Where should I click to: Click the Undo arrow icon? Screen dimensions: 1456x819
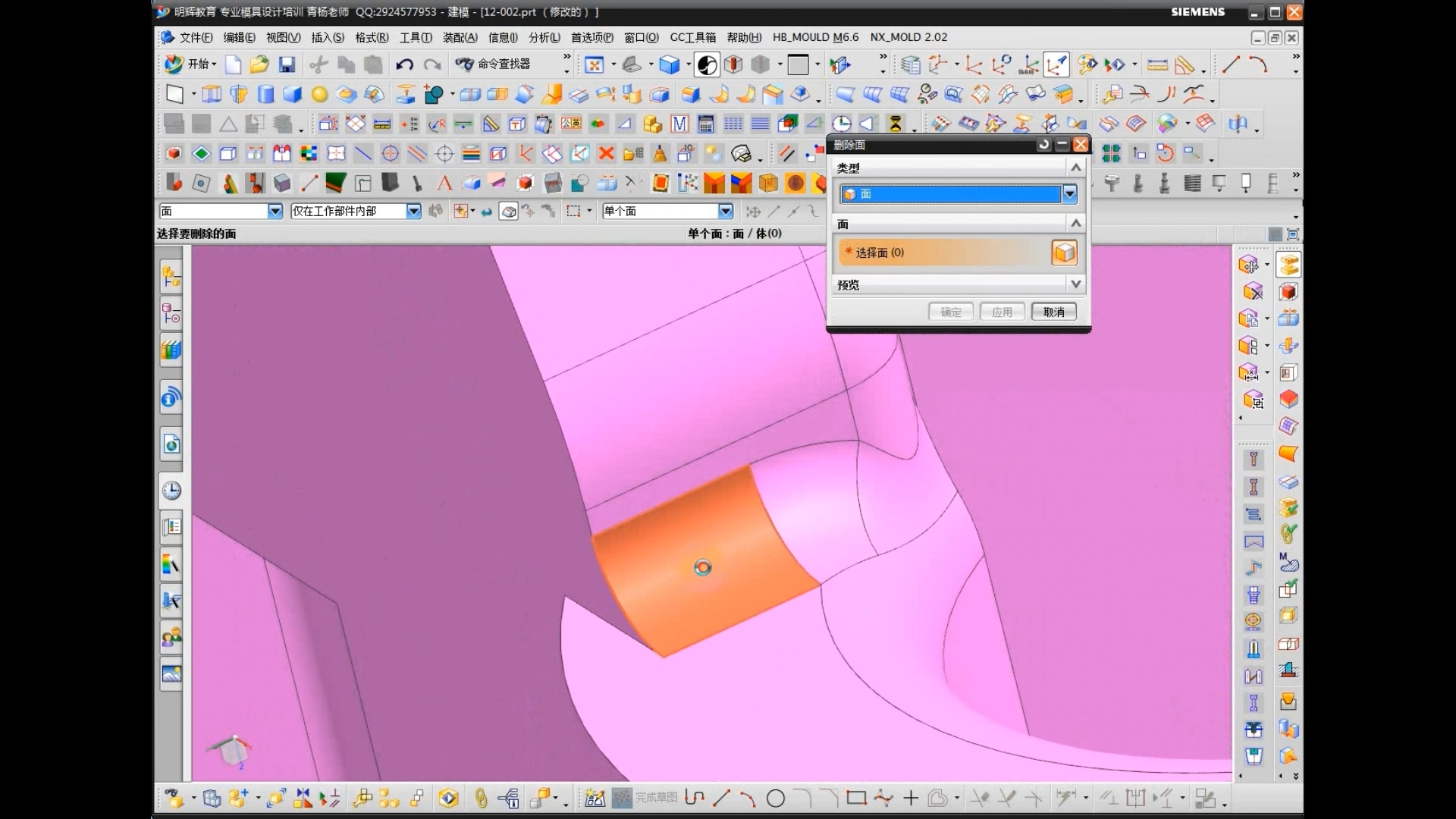(404, 64)
